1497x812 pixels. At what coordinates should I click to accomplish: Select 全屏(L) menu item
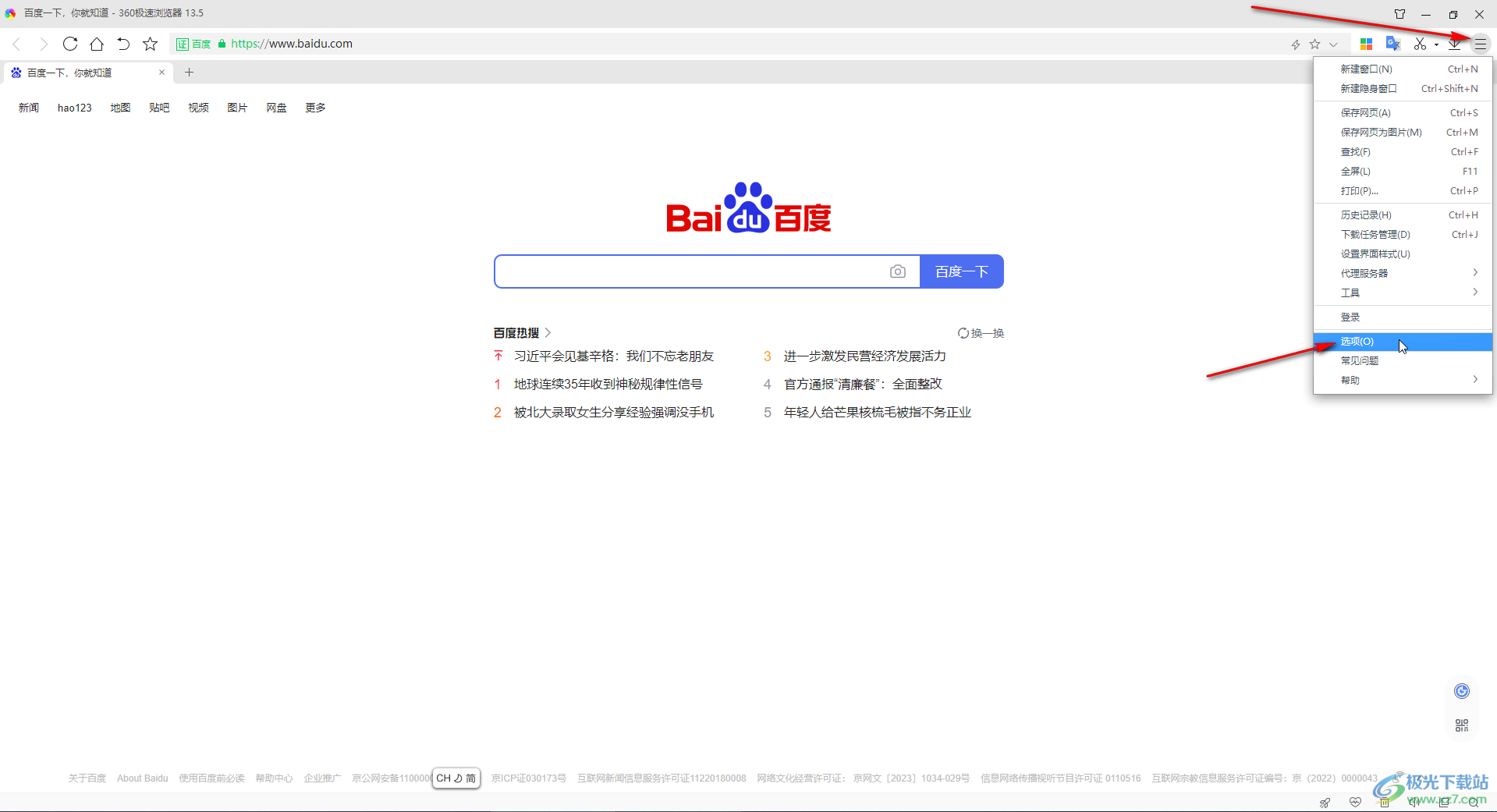1403,172
